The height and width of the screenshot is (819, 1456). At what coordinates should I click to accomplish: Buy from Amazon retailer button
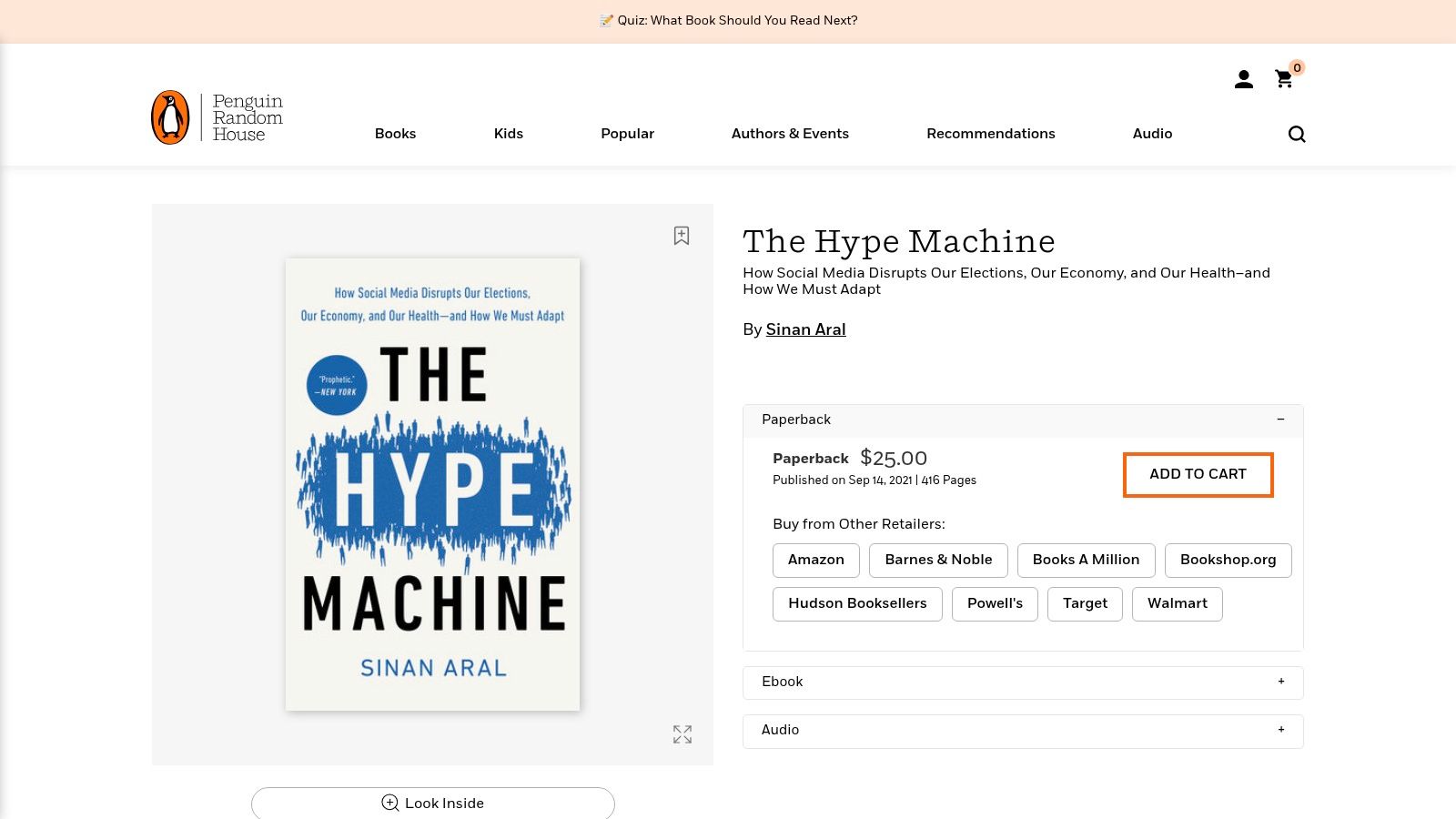click(x=815, y=560)
